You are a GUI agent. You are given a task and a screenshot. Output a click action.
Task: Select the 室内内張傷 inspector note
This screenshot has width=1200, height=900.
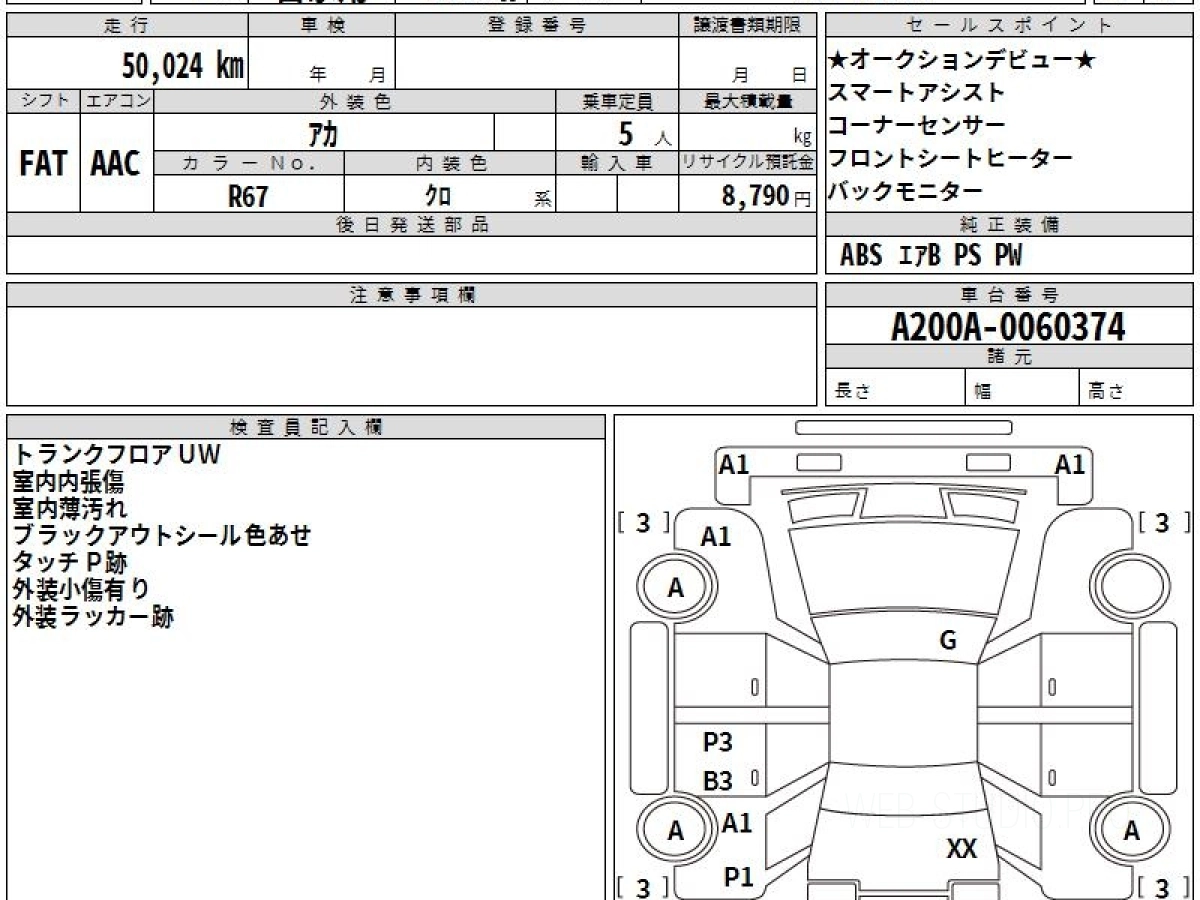click(x=68, y=482)
